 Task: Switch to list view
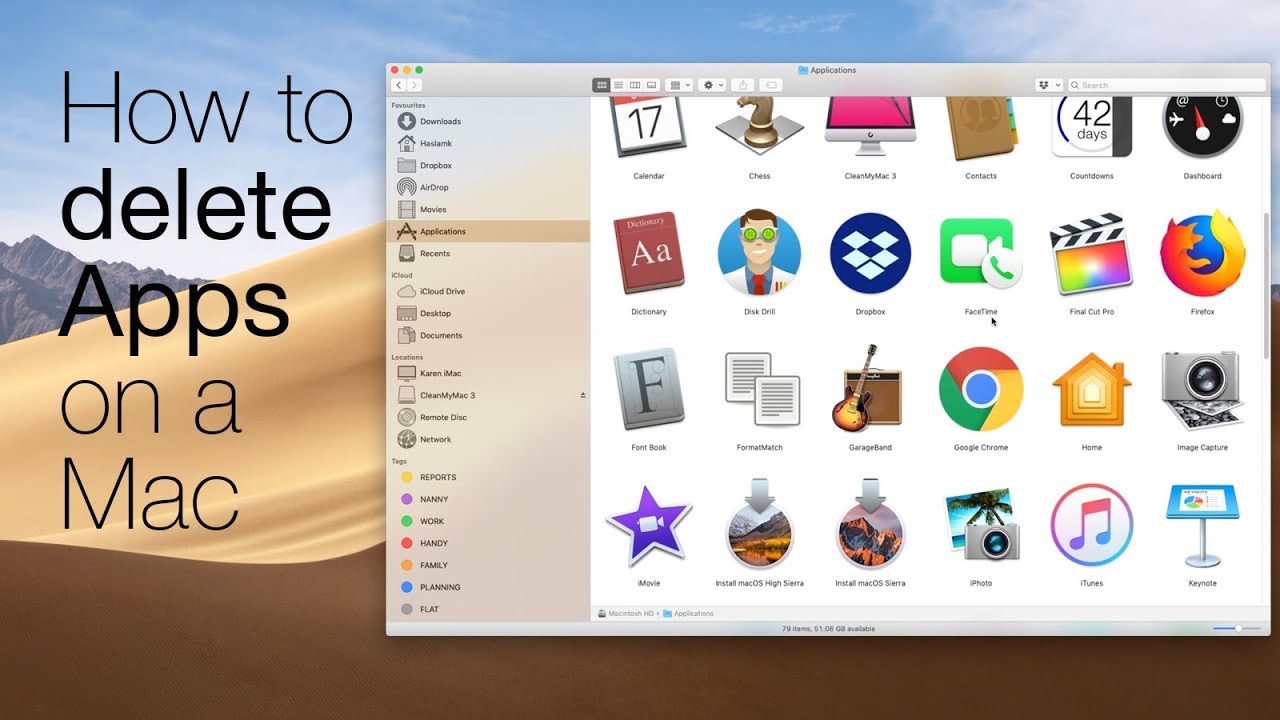pos(618,85)
